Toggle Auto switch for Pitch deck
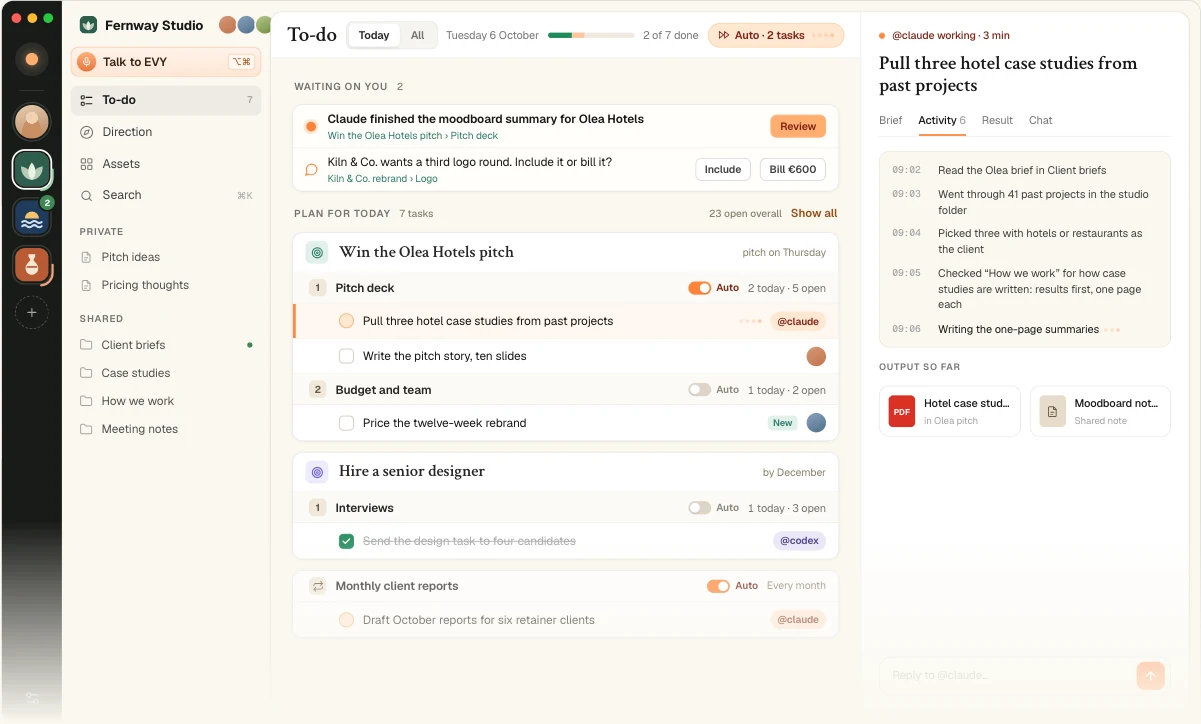 click(x=699, y=288)
